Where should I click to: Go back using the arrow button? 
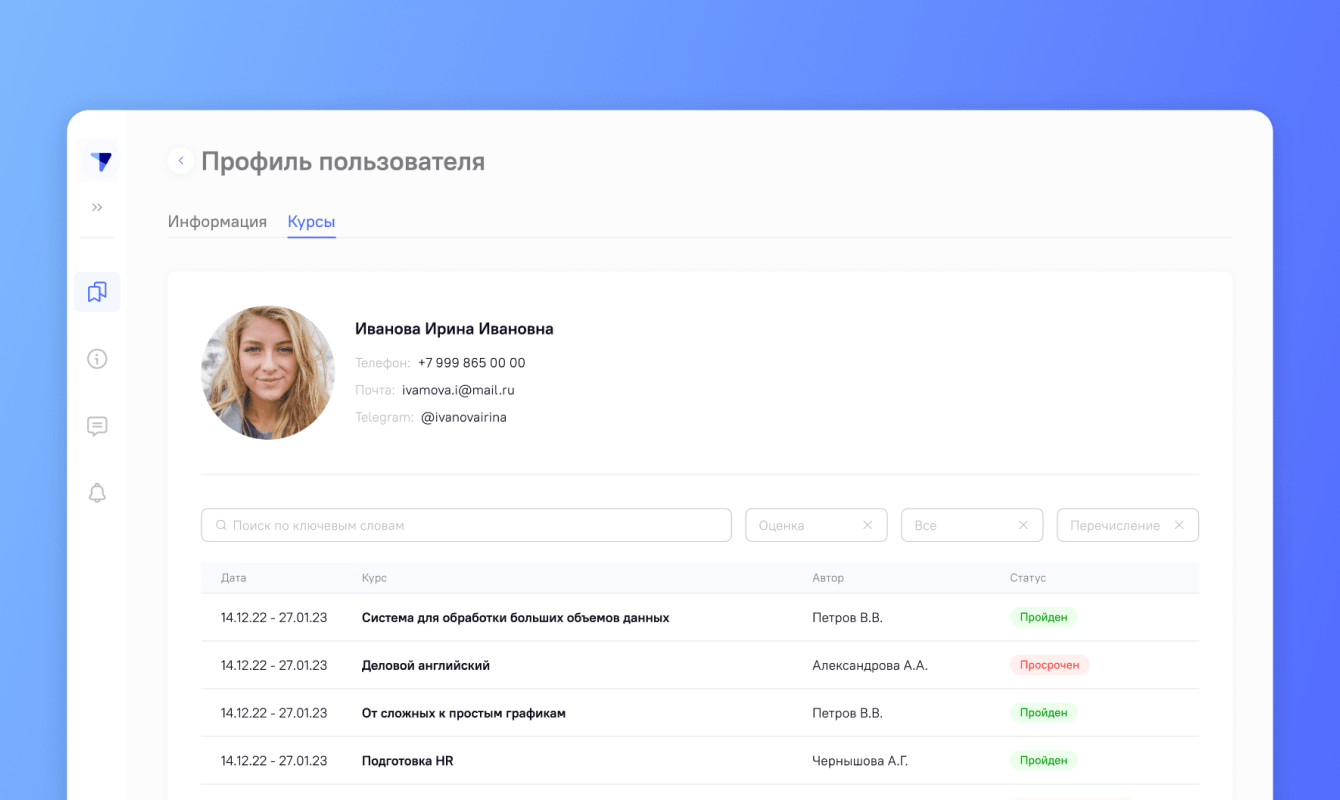(181, 160)
